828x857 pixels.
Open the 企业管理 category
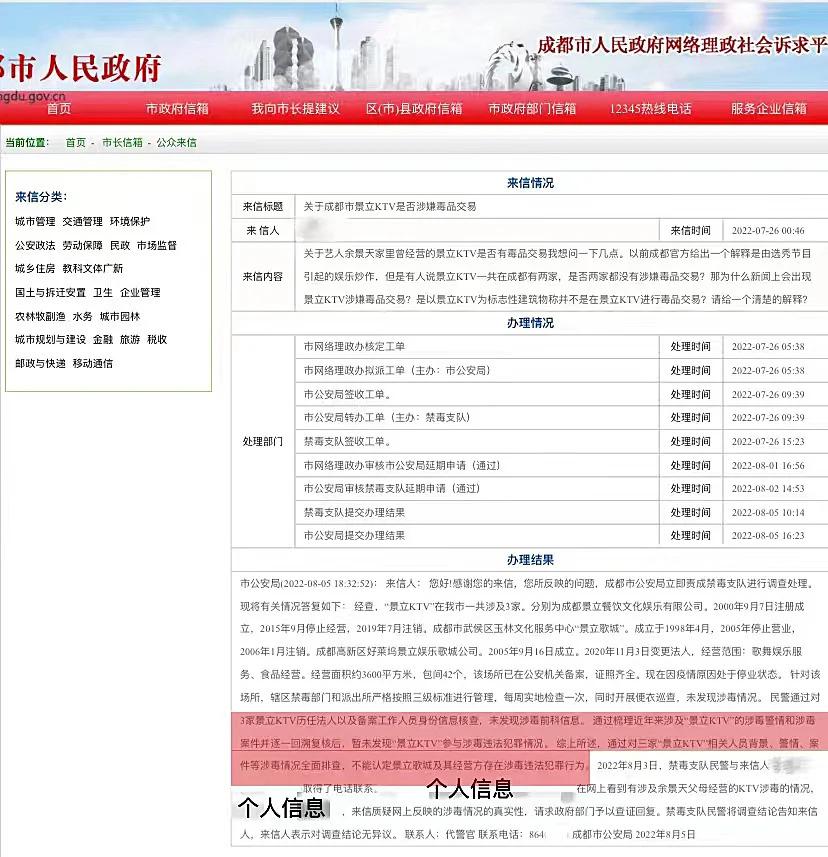140,292
